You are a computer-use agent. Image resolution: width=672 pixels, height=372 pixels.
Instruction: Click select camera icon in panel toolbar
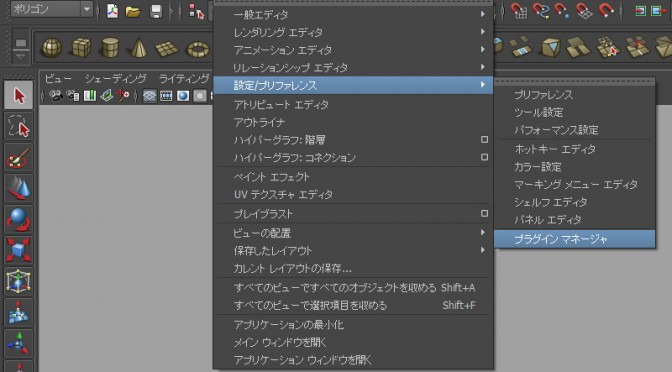click(56, 96)
